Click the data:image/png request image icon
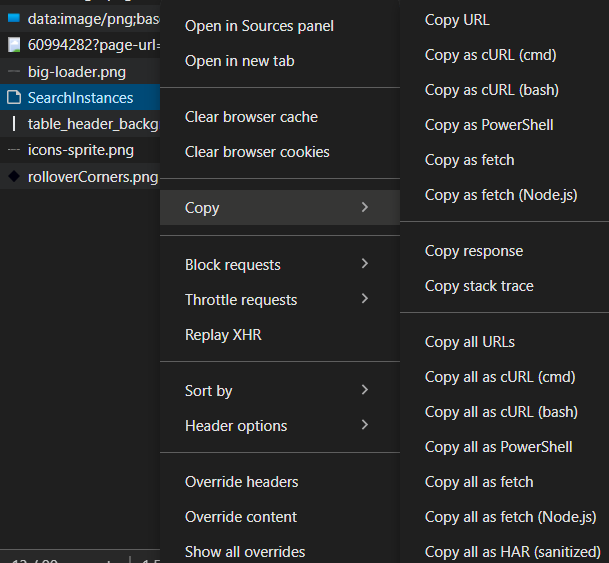 [13, 19]
